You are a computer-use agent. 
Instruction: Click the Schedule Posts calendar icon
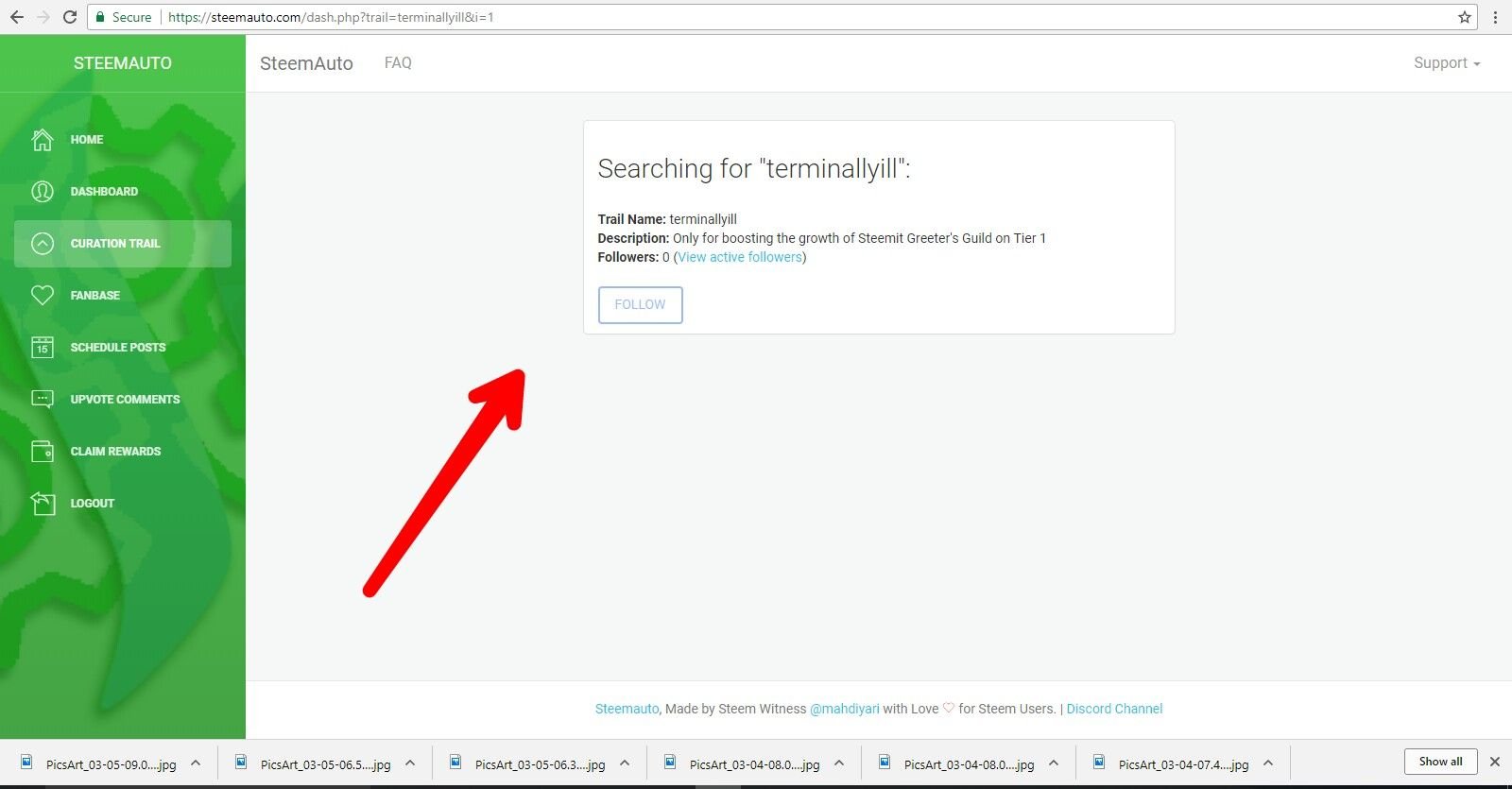click(43, 348)
